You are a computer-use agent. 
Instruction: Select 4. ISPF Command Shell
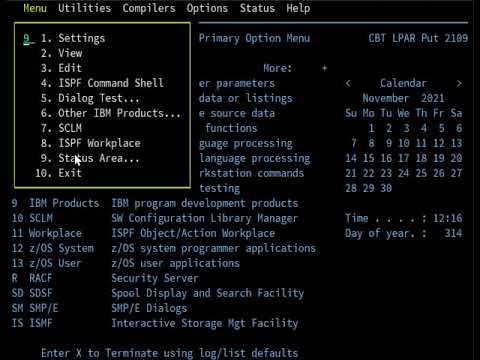coord(102,83)
